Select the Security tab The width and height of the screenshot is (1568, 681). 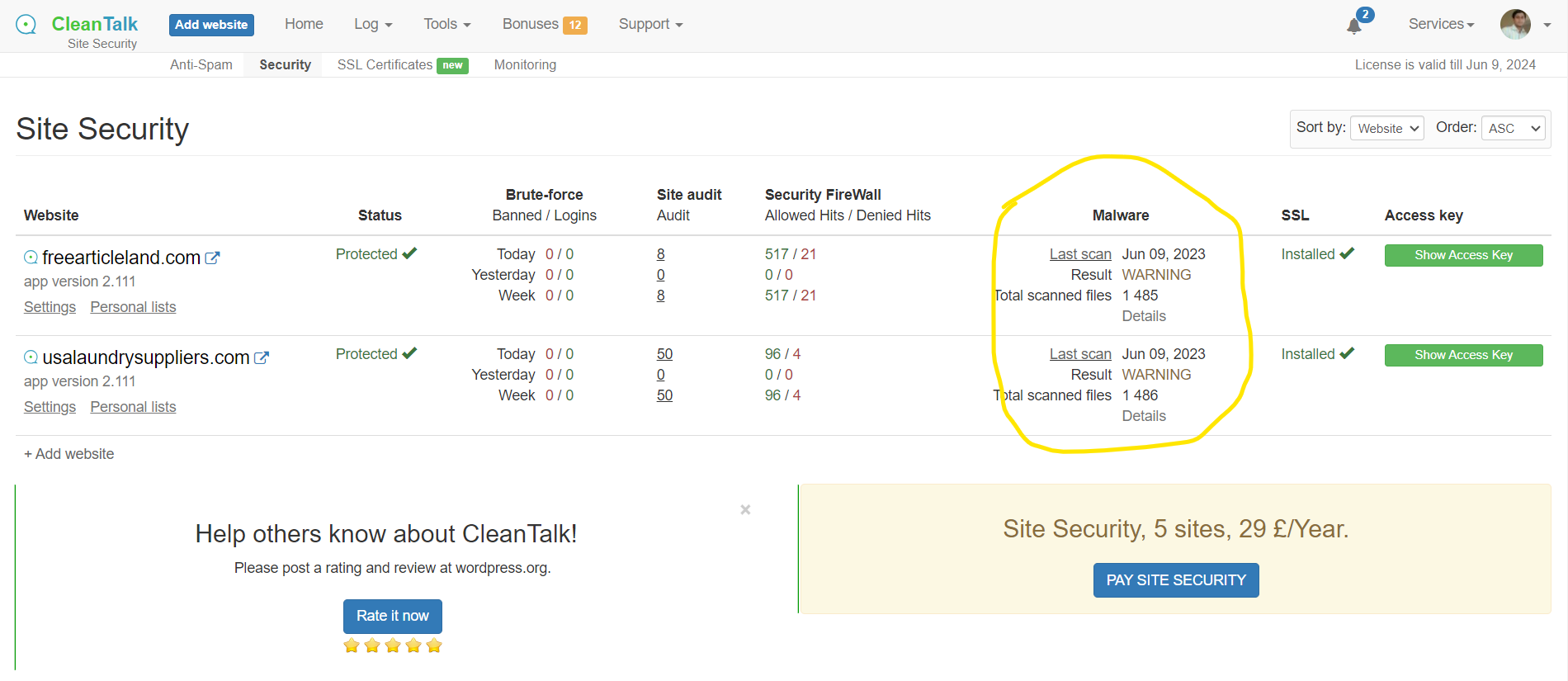click(285, 64)
